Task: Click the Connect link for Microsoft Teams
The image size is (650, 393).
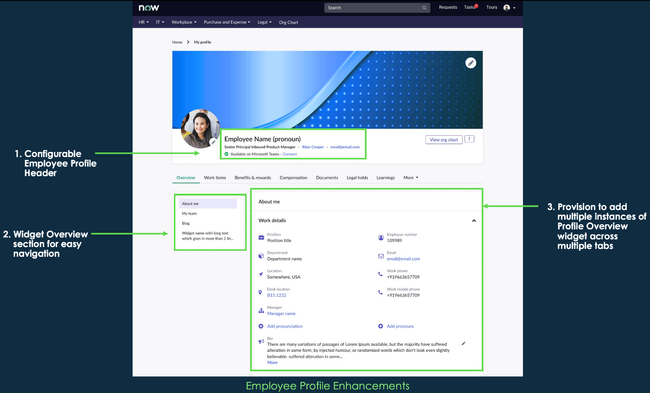Action: (290, 154)
